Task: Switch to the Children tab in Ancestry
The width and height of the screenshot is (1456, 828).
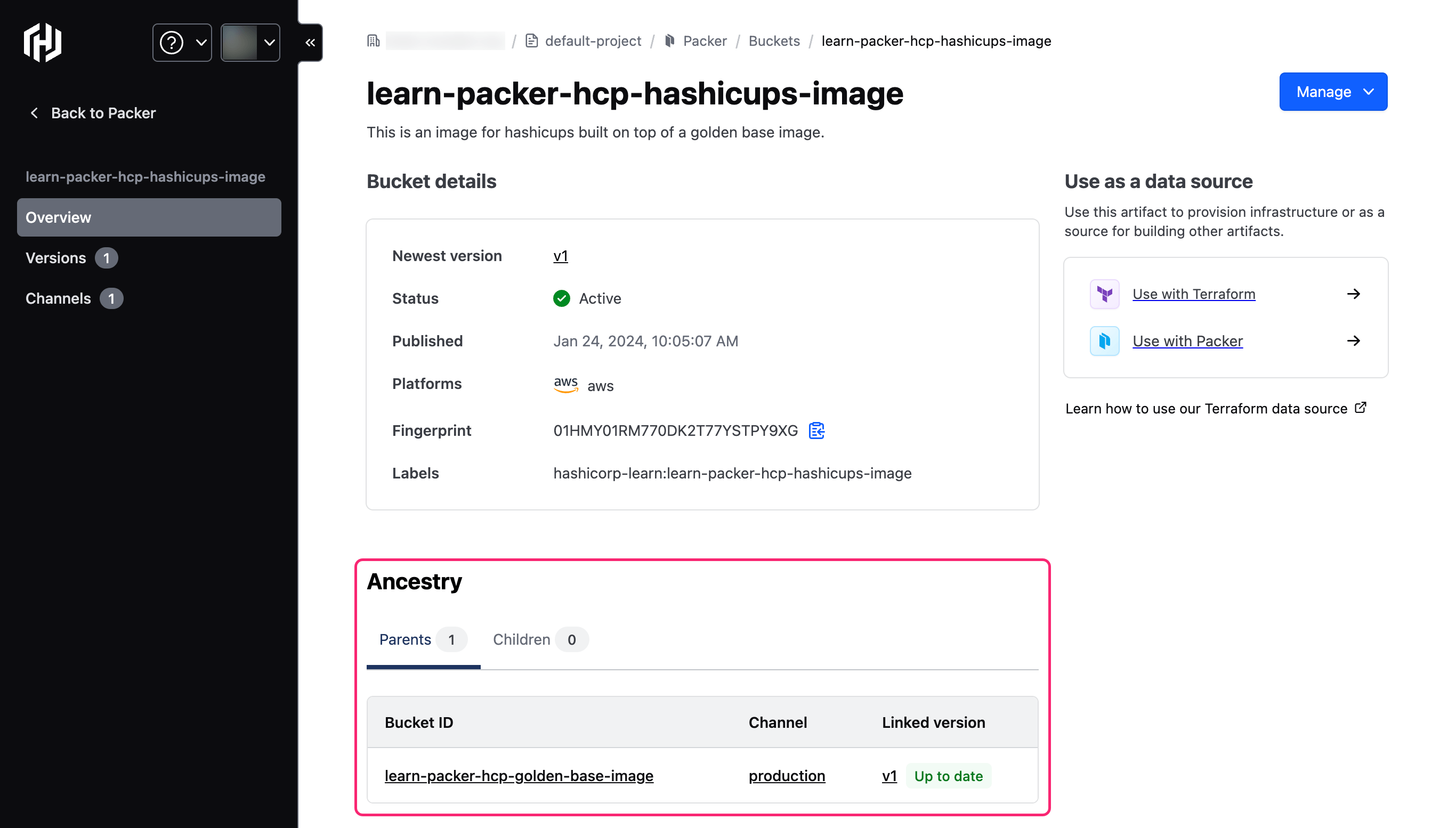Action: [537, 639]
